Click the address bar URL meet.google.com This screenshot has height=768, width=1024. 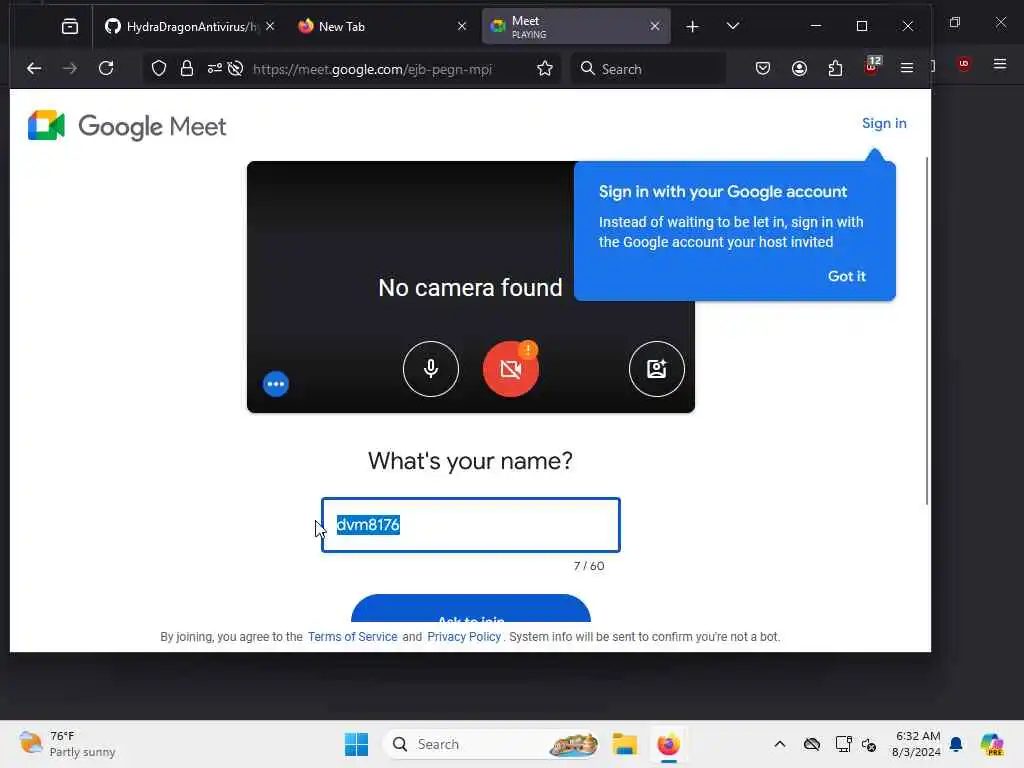tap(372, 69)
